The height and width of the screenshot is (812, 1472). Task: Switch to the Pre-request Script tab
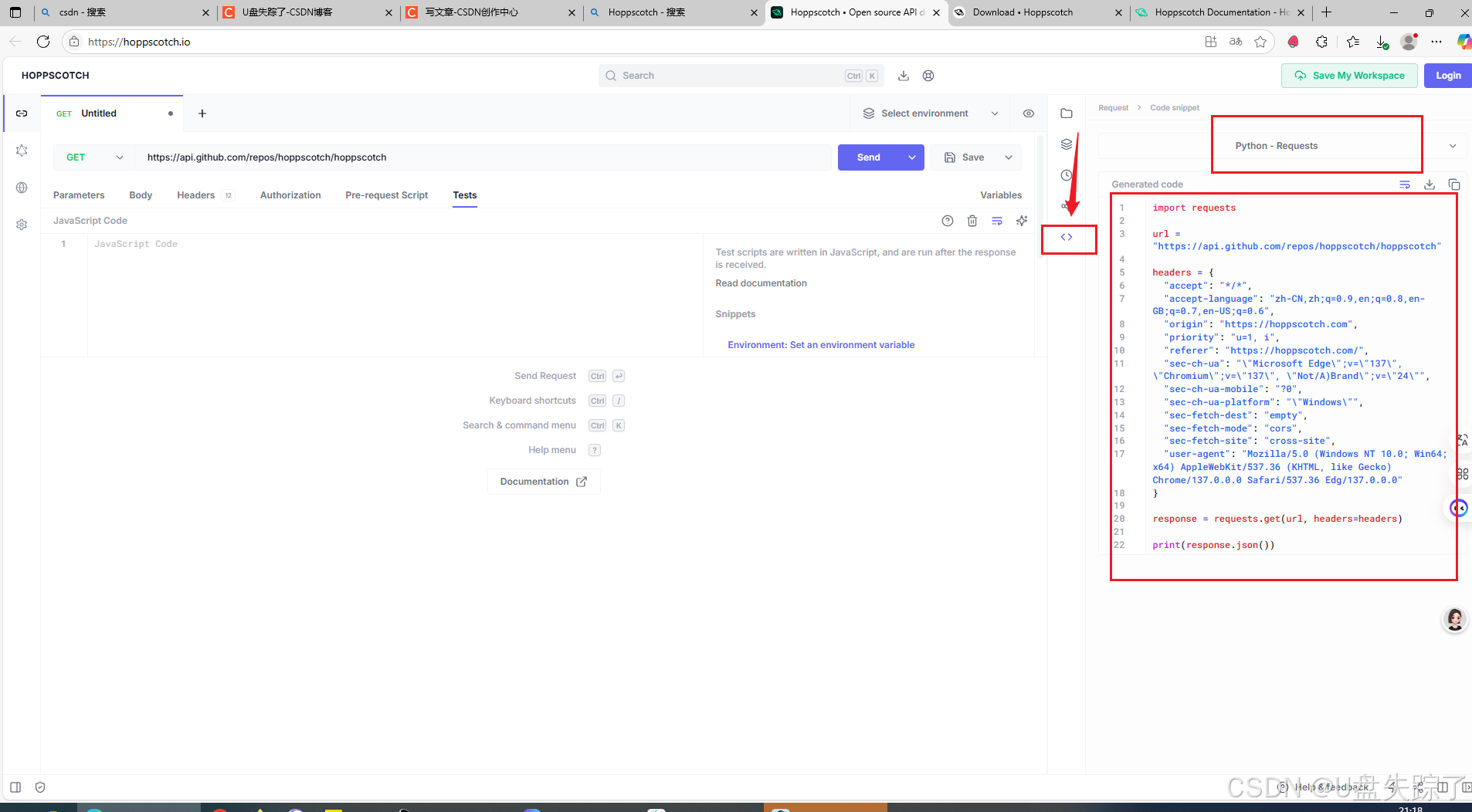point(387,195)
